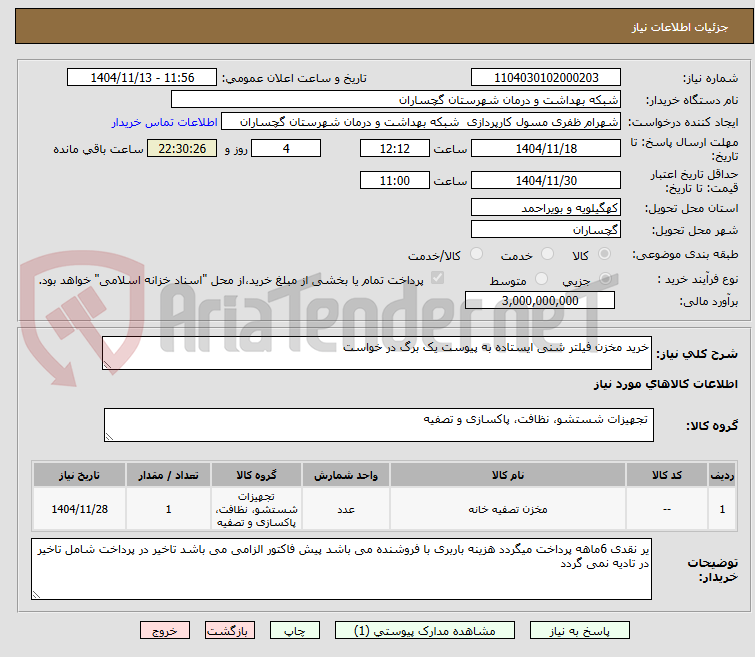Click the deadline date field 1404/11/18
Screen dimensions: 755x657
click(546, 148)
